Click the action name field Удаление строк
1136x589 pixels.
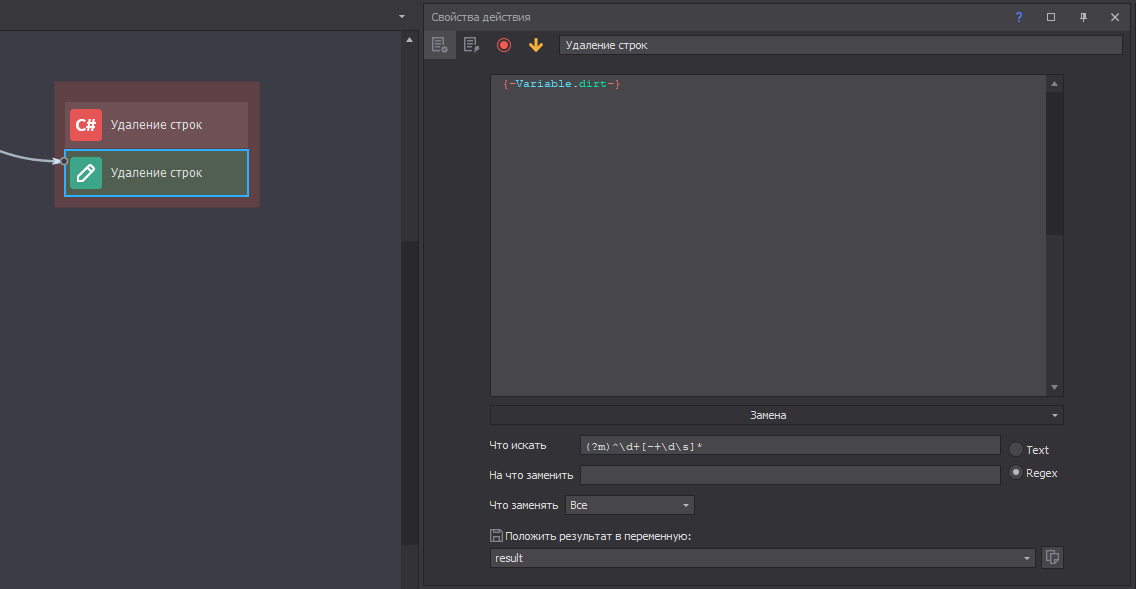pyautogui.click(x=840, y=45)
